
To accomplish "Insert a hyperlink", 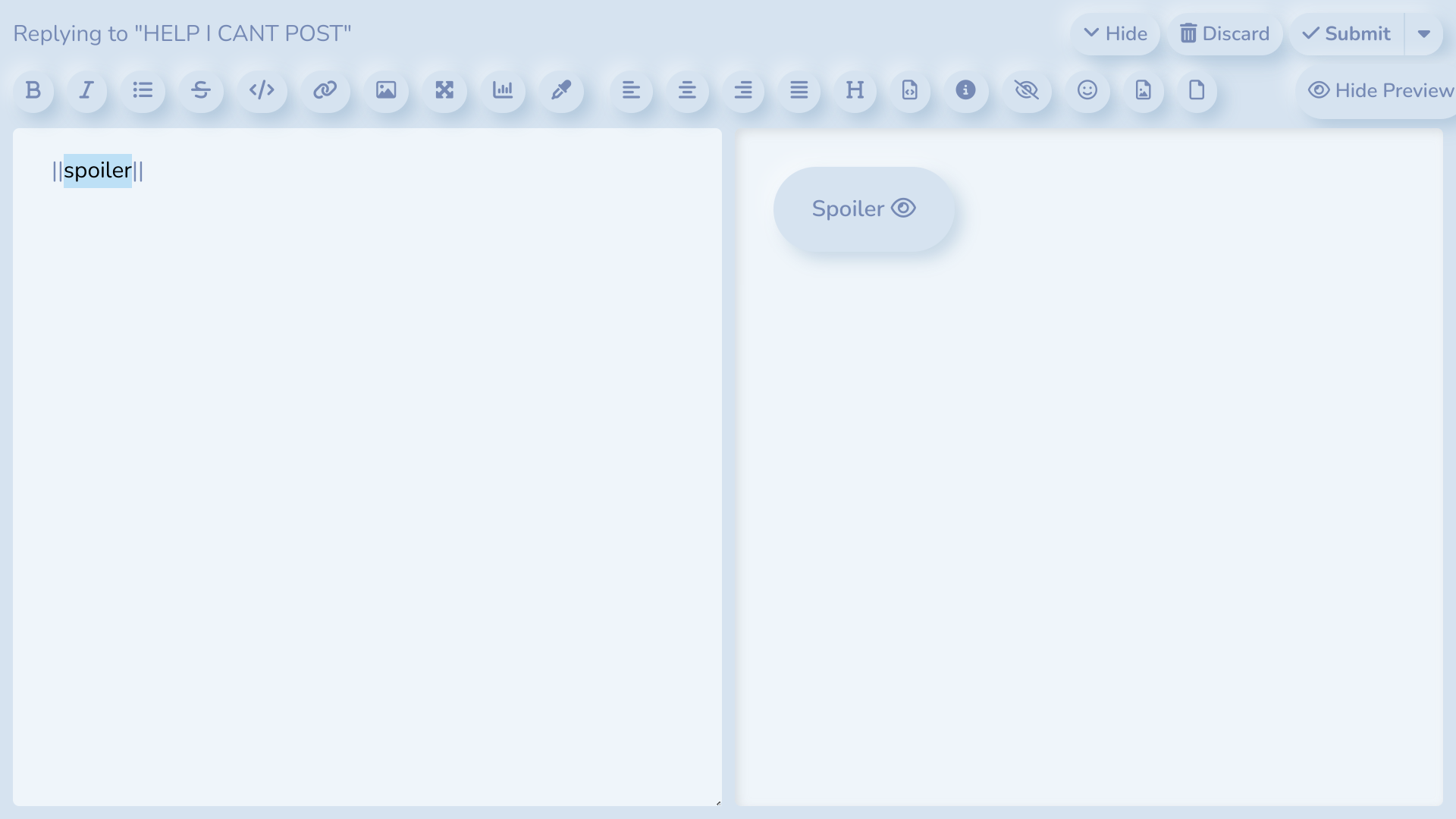I will click(325, 90).
